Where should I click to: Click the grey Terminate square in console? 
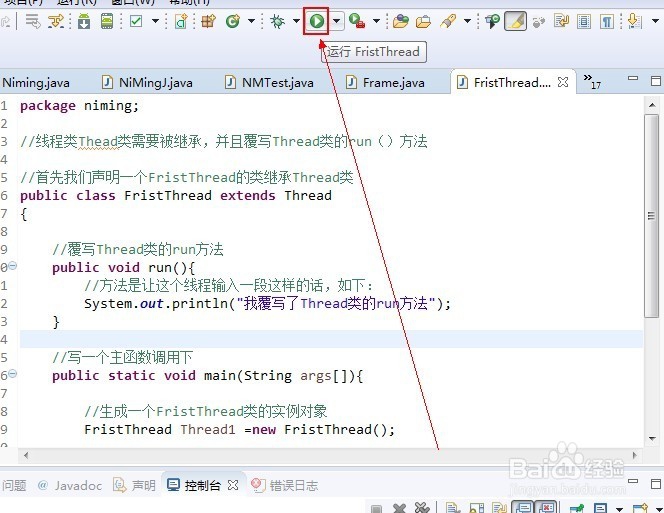pos(376,508)
